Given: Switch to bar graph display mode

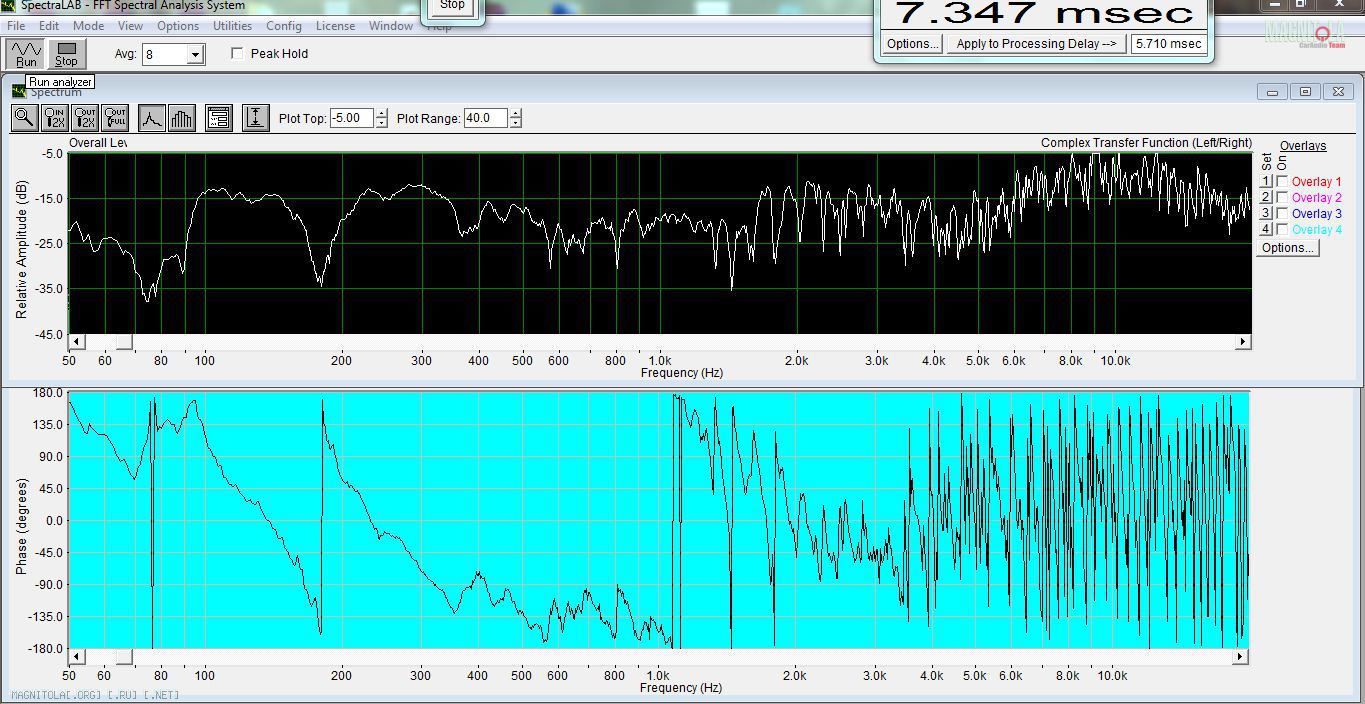Looking at the screenshot, I should 181,118.
